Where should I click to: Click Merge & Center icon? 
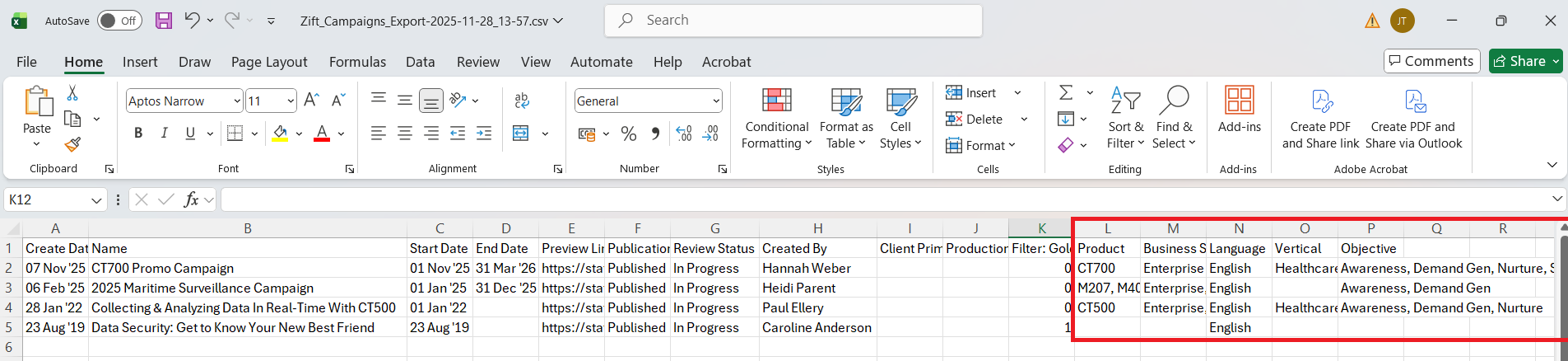pyautogui.click(x=520, y=133)
